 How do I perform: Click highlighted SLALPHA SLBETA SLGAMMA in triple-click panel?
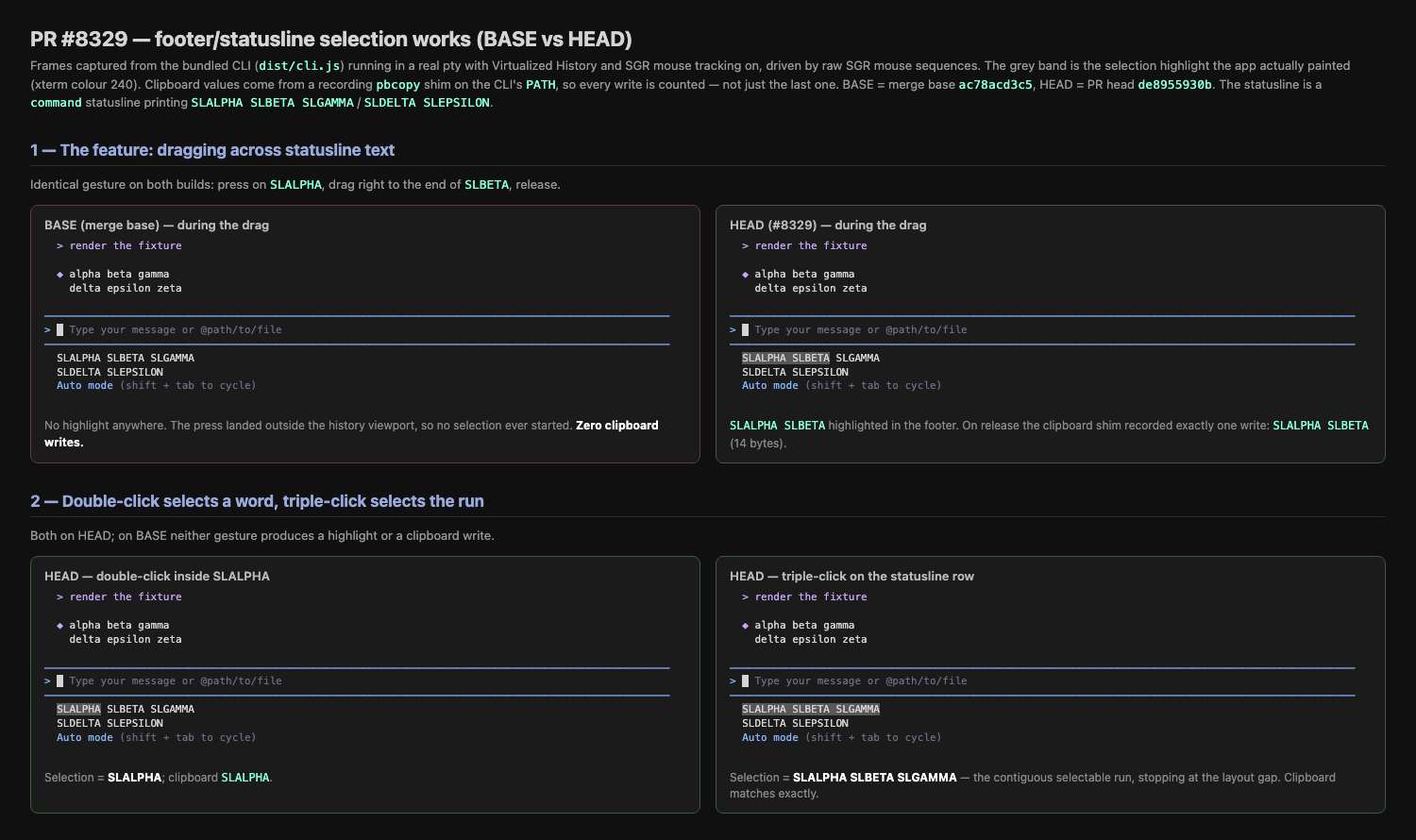point(811,710)
